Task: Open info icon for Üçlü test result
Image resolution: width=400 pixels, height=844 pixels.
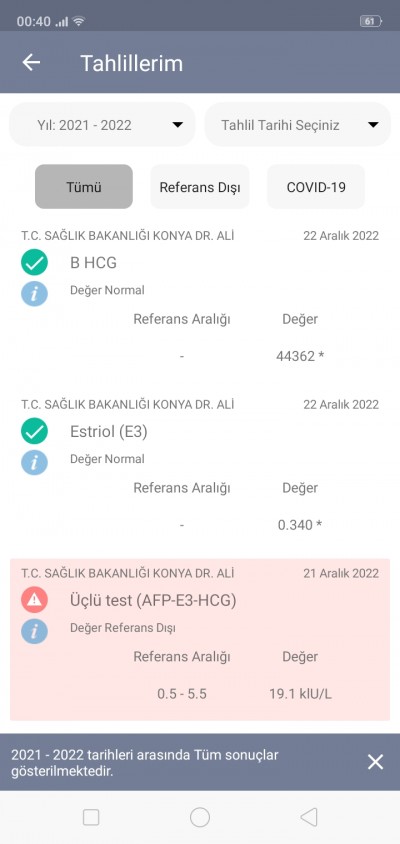Action: pos(34,631)
